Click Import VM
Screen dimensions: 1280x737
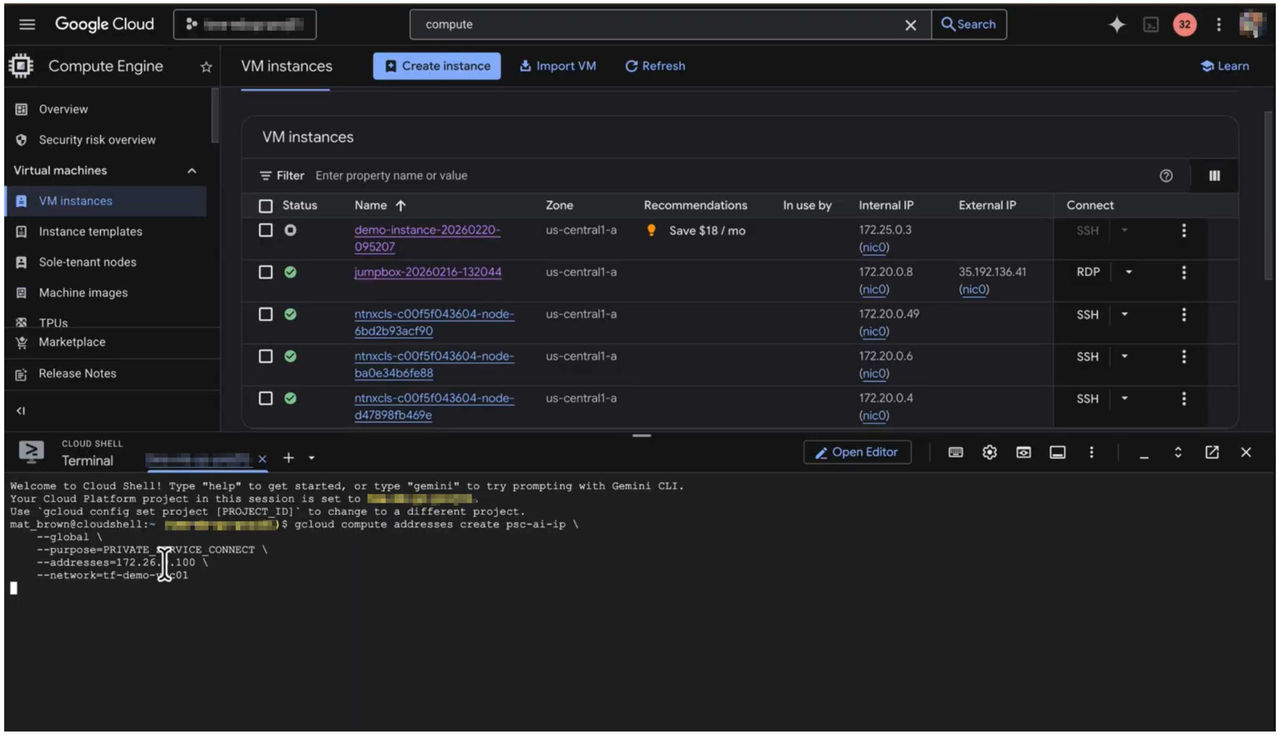click(x=558, y=66)
